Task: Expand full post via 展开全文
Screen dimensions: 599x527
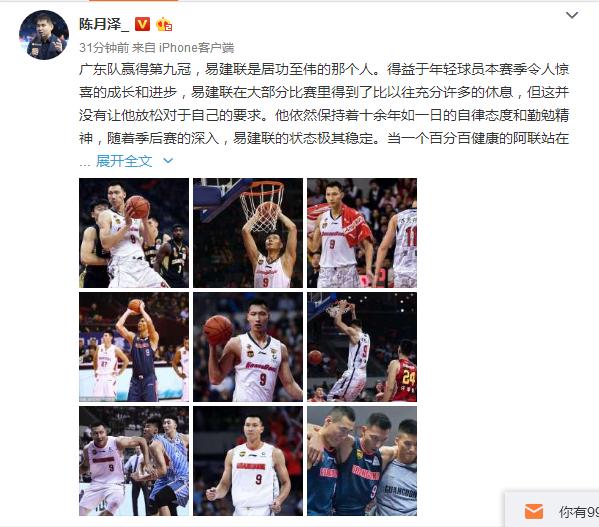Action: pos(124,161)
